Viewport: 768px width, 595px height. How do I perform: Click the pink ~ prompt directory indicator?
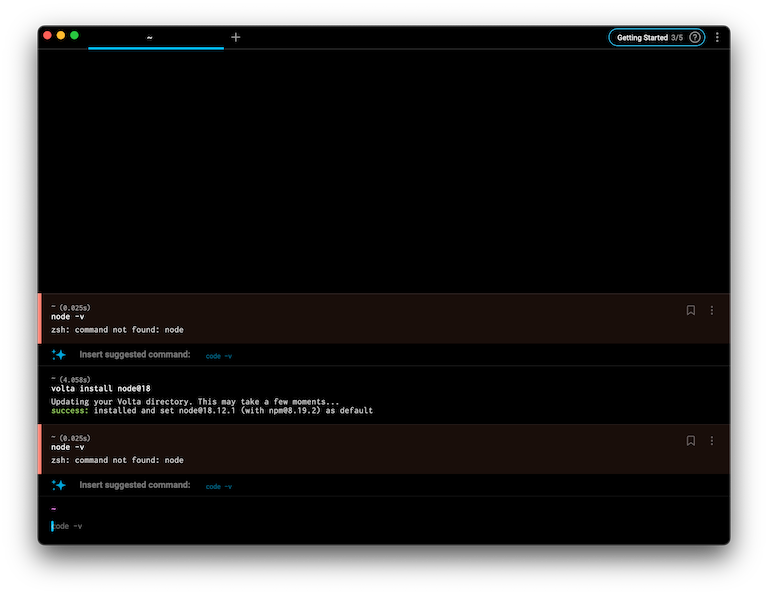coord(53,509)
